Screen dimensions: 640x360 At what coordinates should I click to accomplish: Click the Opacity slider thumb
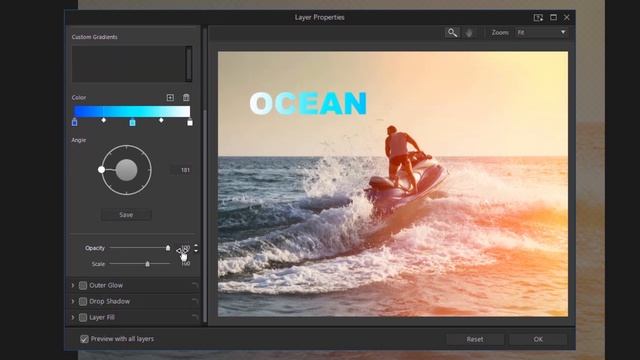168,248
